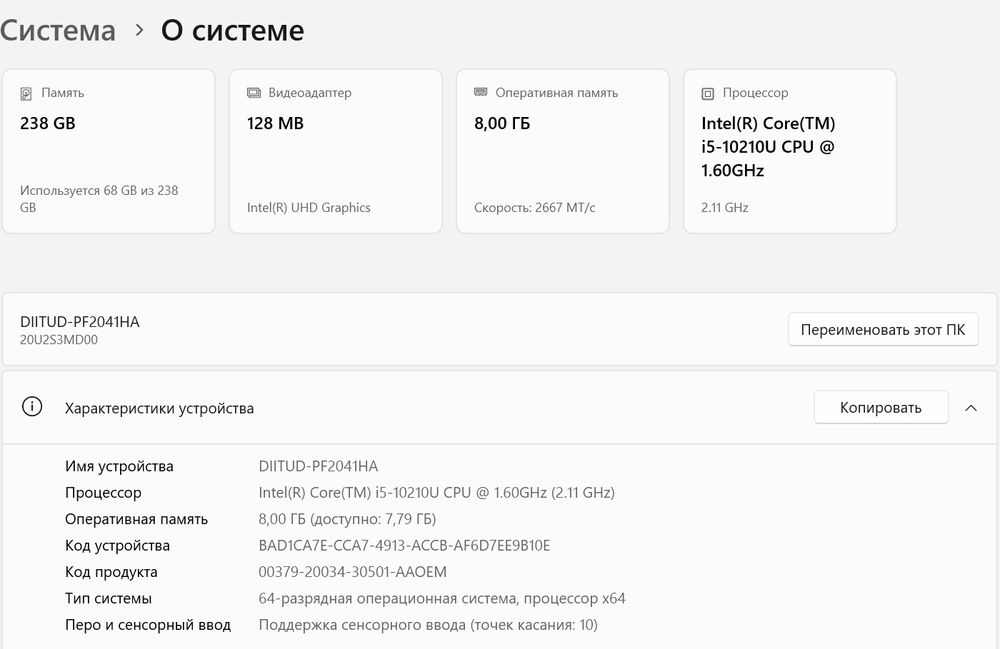Click the video adapter icon
Screen dimensions: 1000x649
pyautogui.click(x=254, y=93)
